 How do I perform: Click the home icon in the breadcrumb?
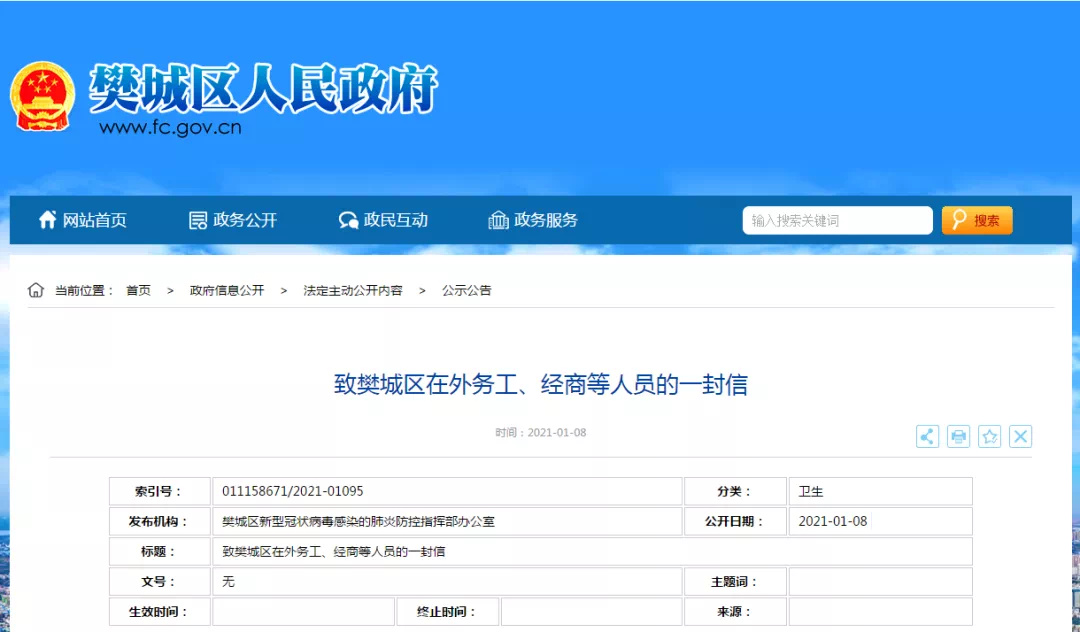click(36, 290)
